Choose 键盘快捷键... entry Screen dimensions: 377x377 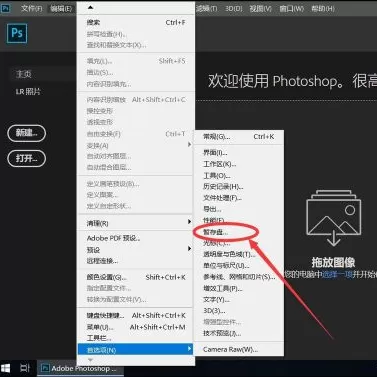pos(136,315)
